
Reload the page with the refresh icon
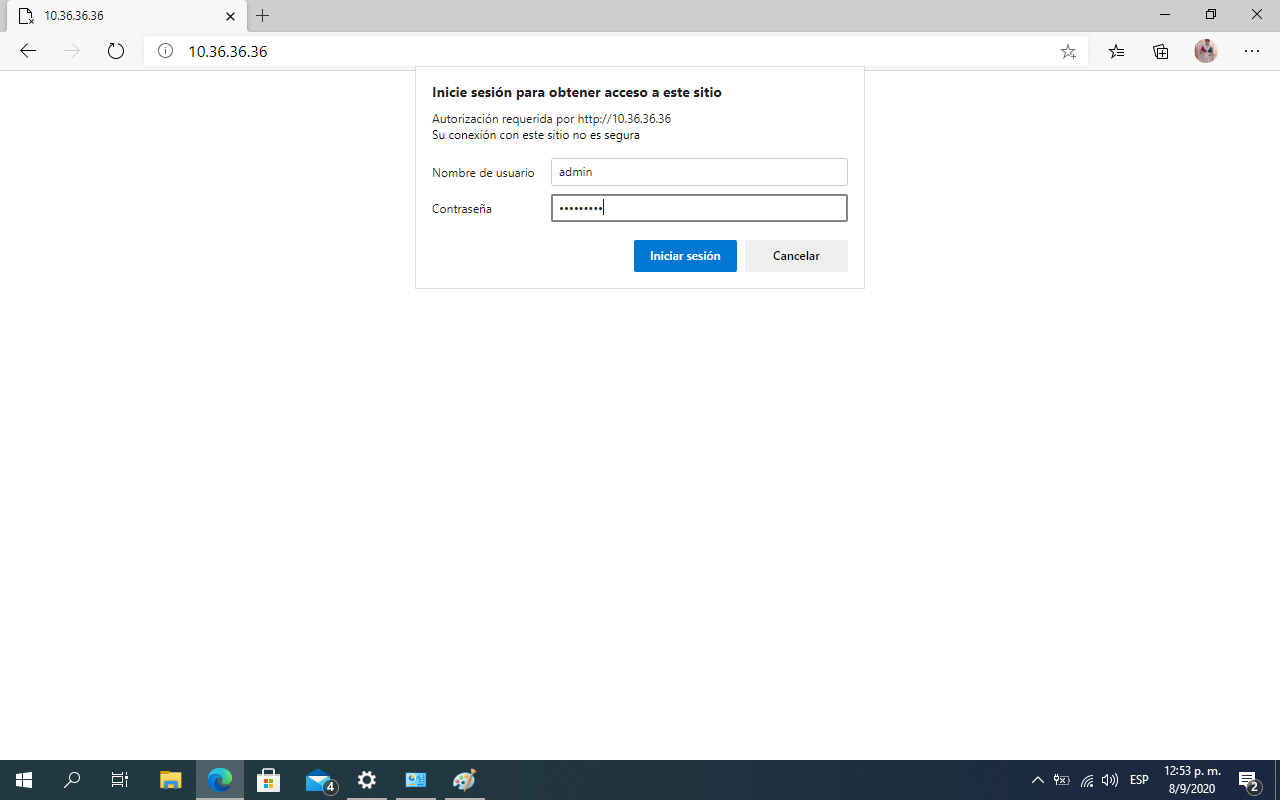[115, 51]
